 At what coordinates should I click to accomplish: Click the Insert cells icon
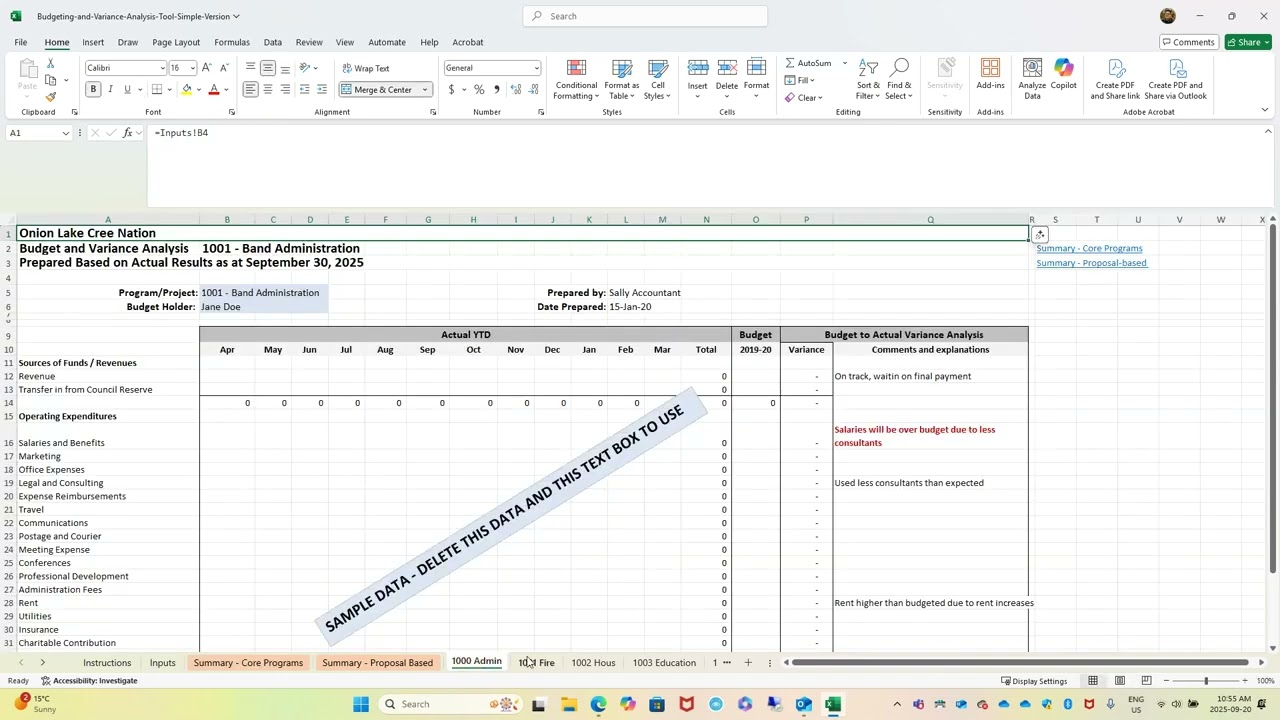pyautogui.click(x=698, y=68)
